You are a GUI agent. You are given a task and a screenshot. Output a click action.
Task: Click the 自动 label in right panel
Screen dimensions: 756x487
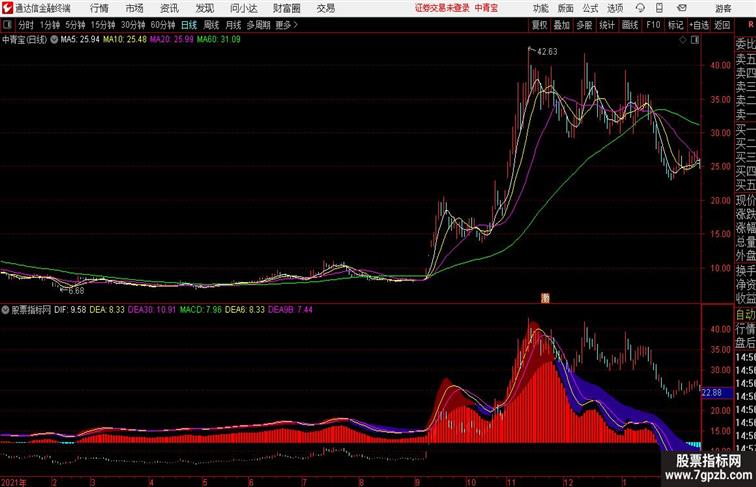[745, 314]
